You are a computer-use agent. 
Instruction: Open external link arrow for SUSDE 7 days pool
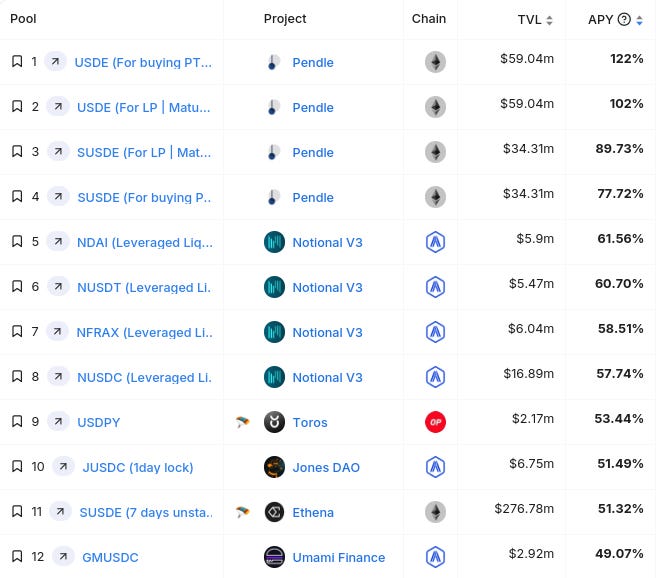pyautogui.click(x=60, y=511)
